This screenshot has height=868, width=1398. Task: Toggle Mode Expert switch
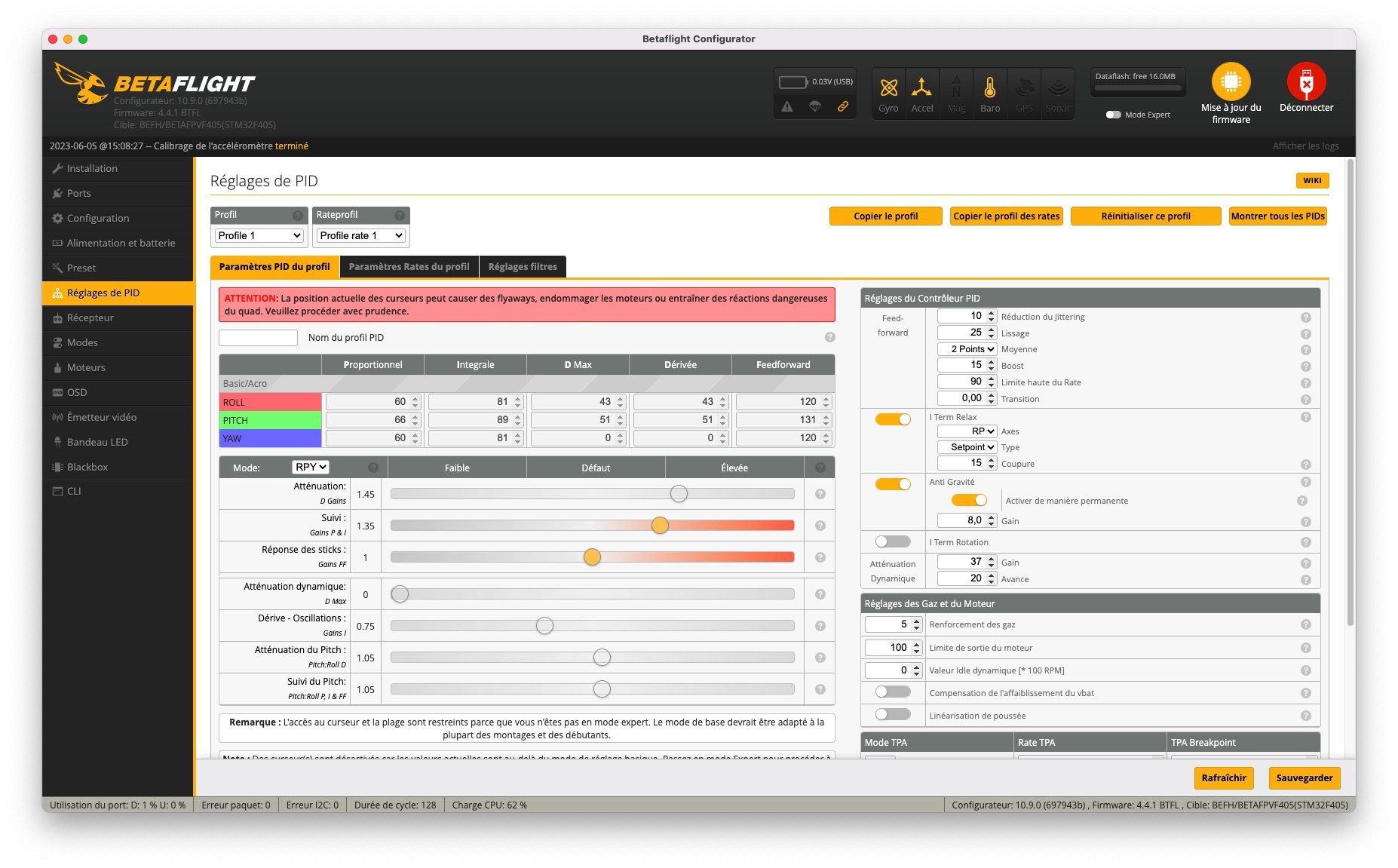click(x=1113, y=115)
